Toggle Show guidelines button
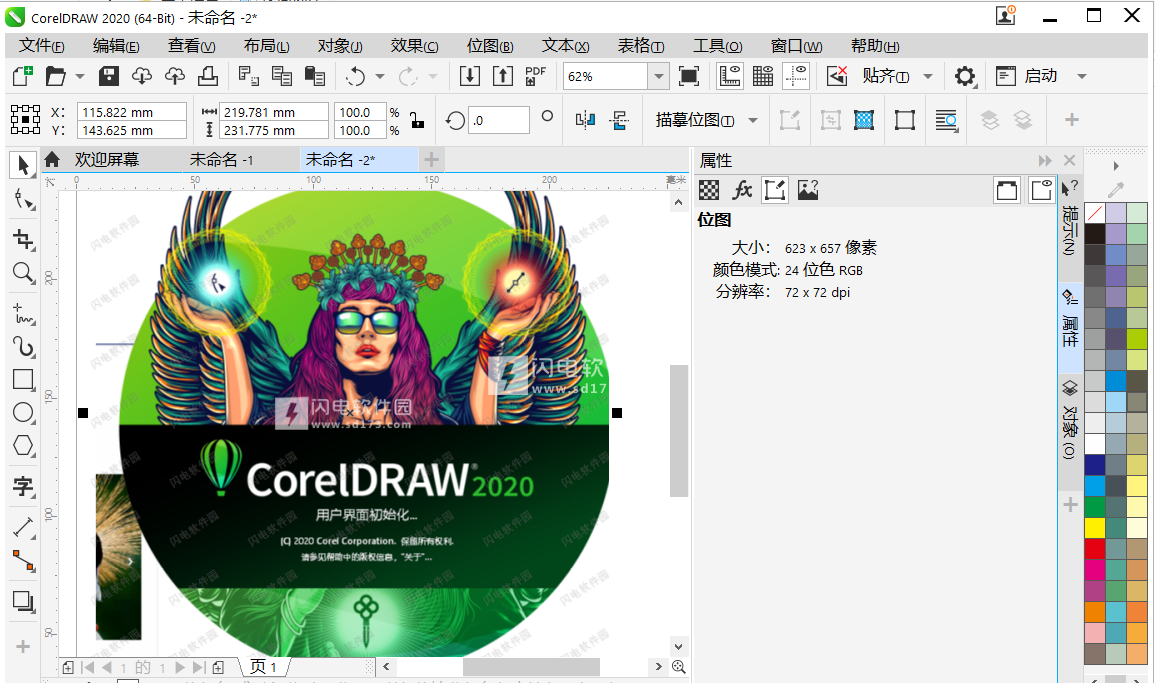This screenshot has height=683, width=1155. pyautogui.click(x=796, y=76)
